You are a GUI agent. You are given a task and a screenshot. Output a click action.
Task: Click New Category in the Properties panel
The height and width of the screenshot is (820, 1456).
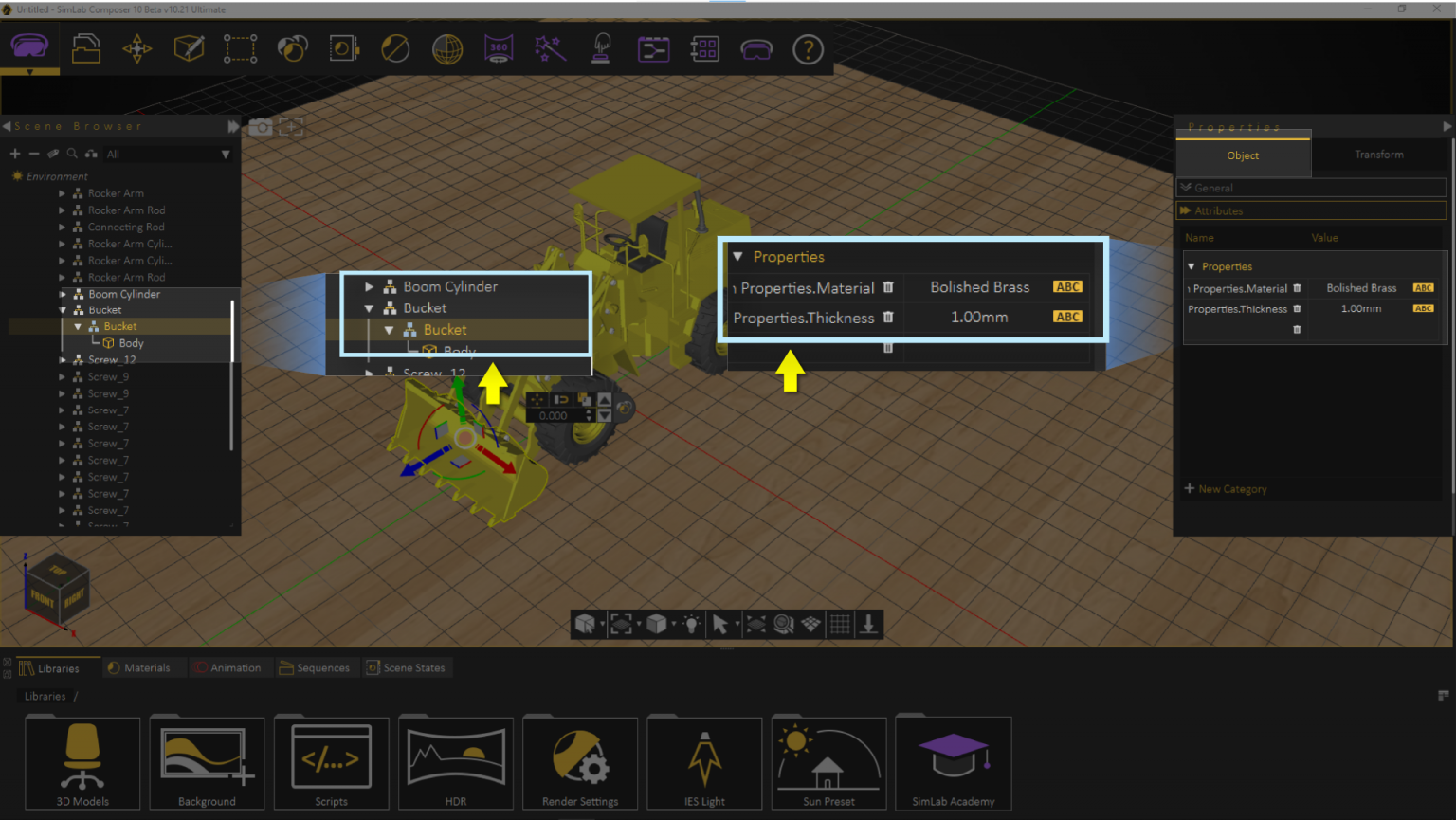coord(1226,488)
